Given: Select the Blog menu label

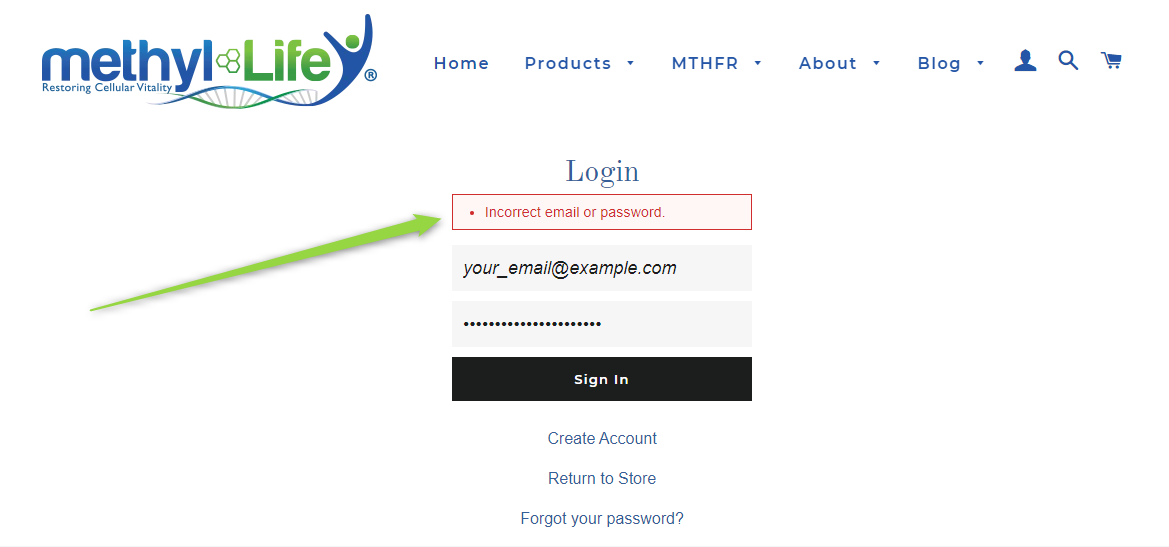Looking at the screenshot, I should coord(939,63).
